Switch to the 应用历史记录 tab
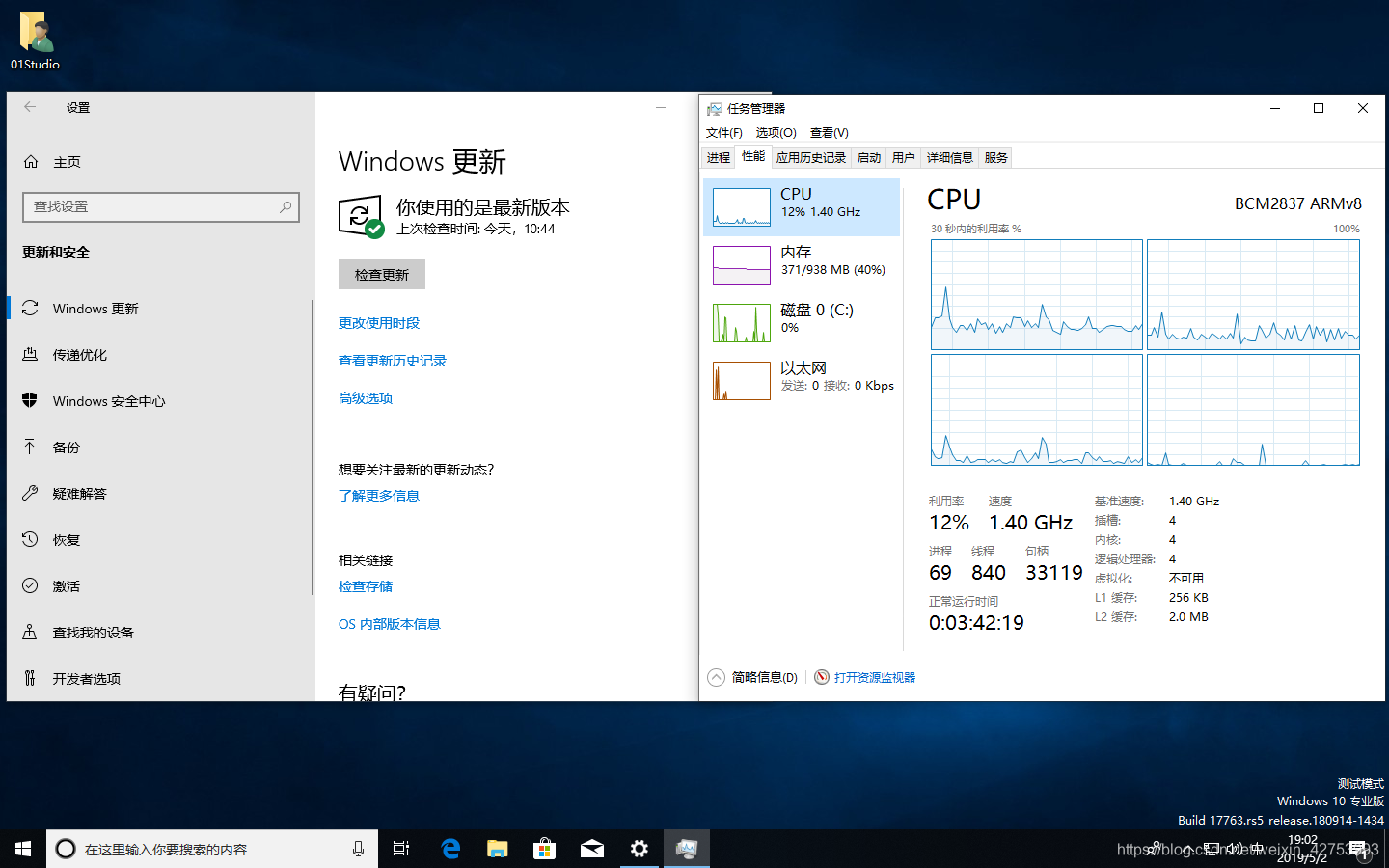This screenshot has height=868, width=1389. (811, 158)
